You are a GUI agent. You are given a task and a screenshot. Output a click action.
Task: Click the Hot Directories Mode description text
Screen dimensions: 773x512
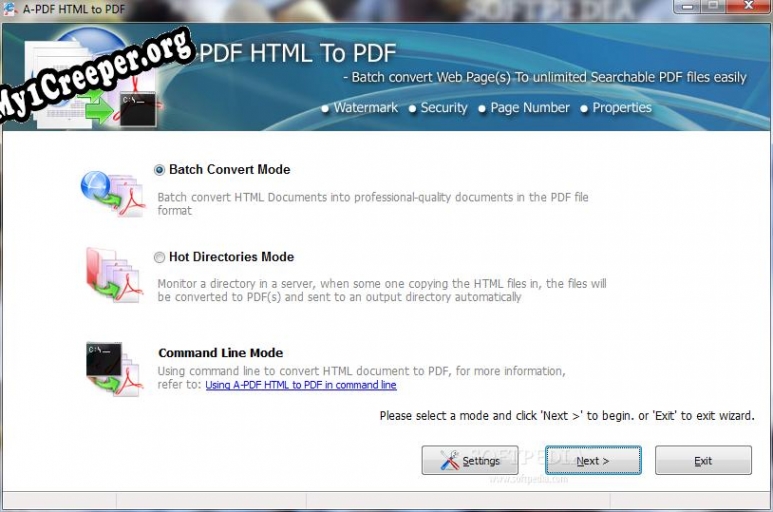coord(381,290)
